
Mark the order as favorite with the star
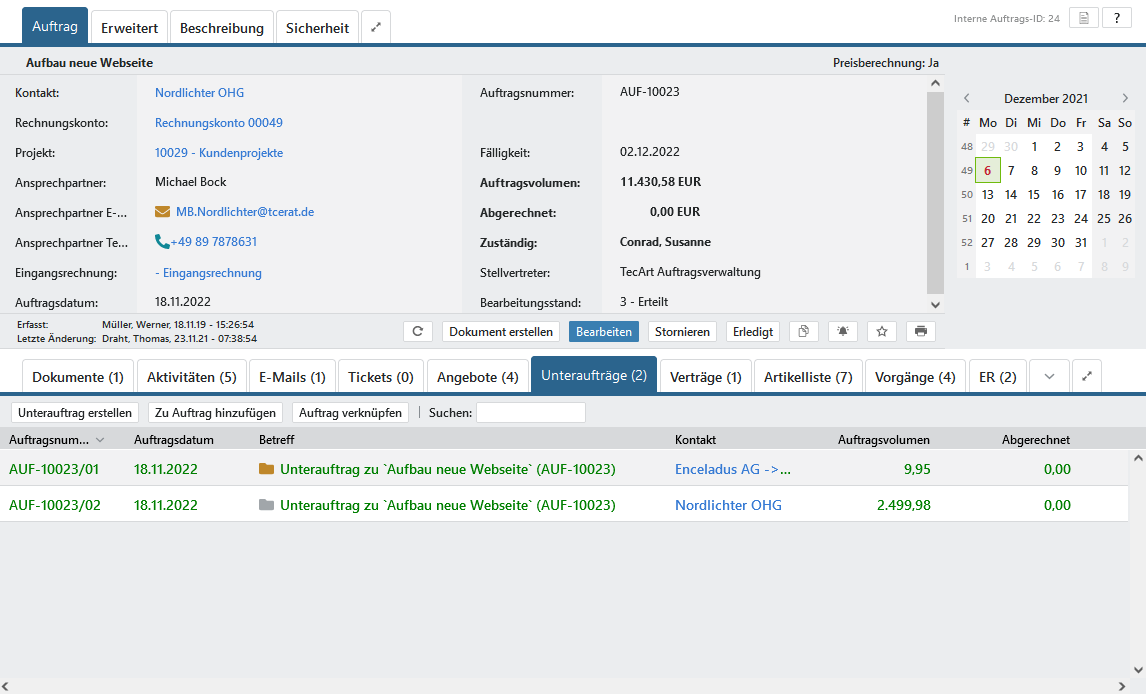coord(881,332)
